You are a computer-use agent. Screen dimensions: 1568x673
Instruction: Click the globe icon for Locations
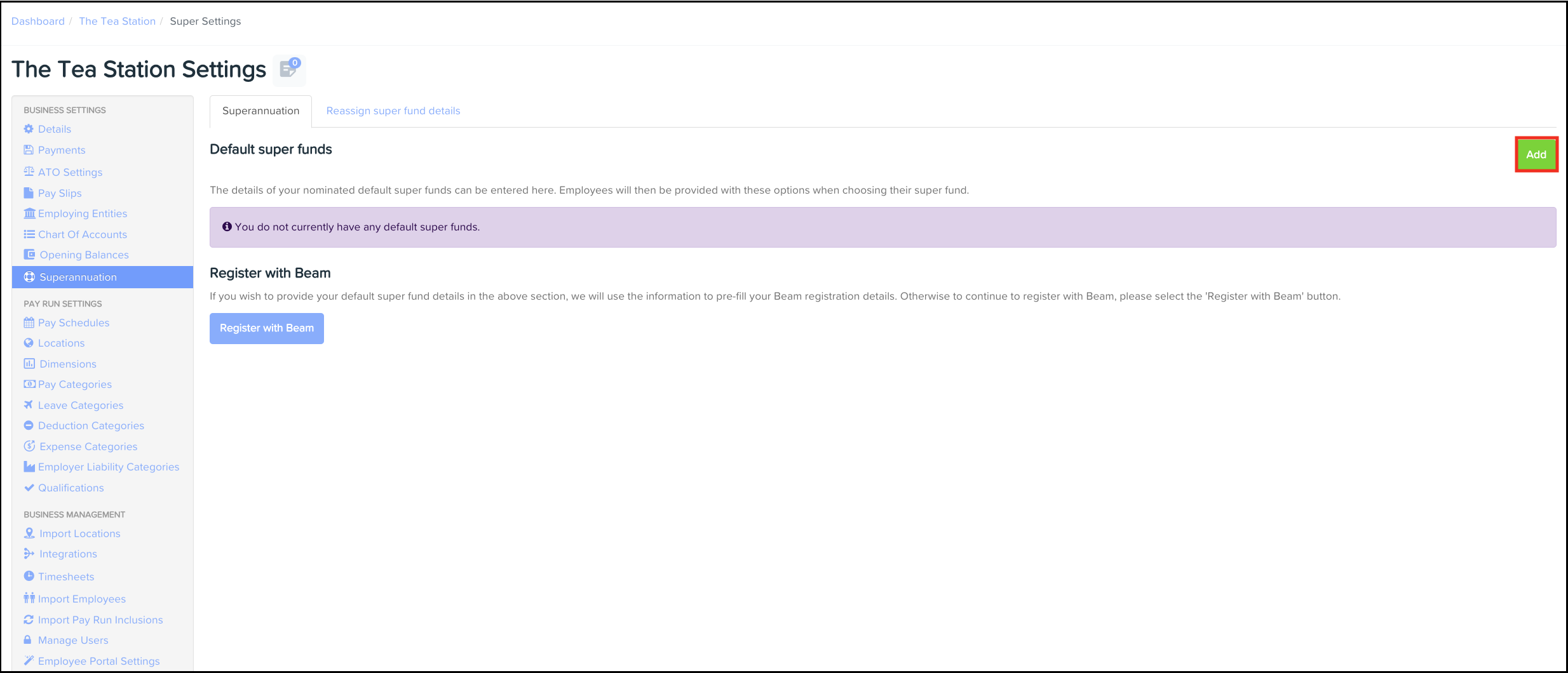29,343
